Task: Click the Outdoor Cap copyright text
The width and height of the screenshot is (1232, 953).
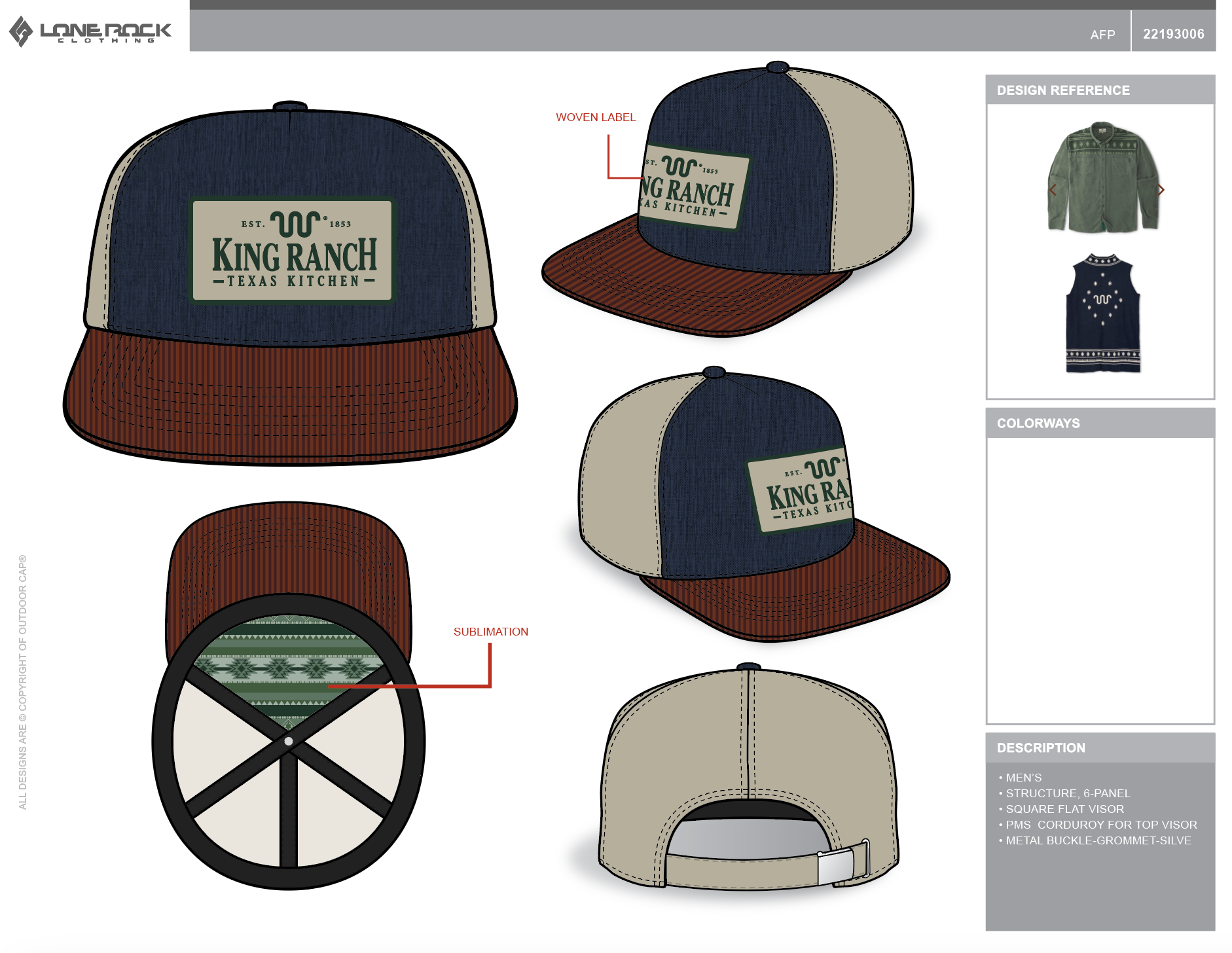Action: tap(23, 682)
